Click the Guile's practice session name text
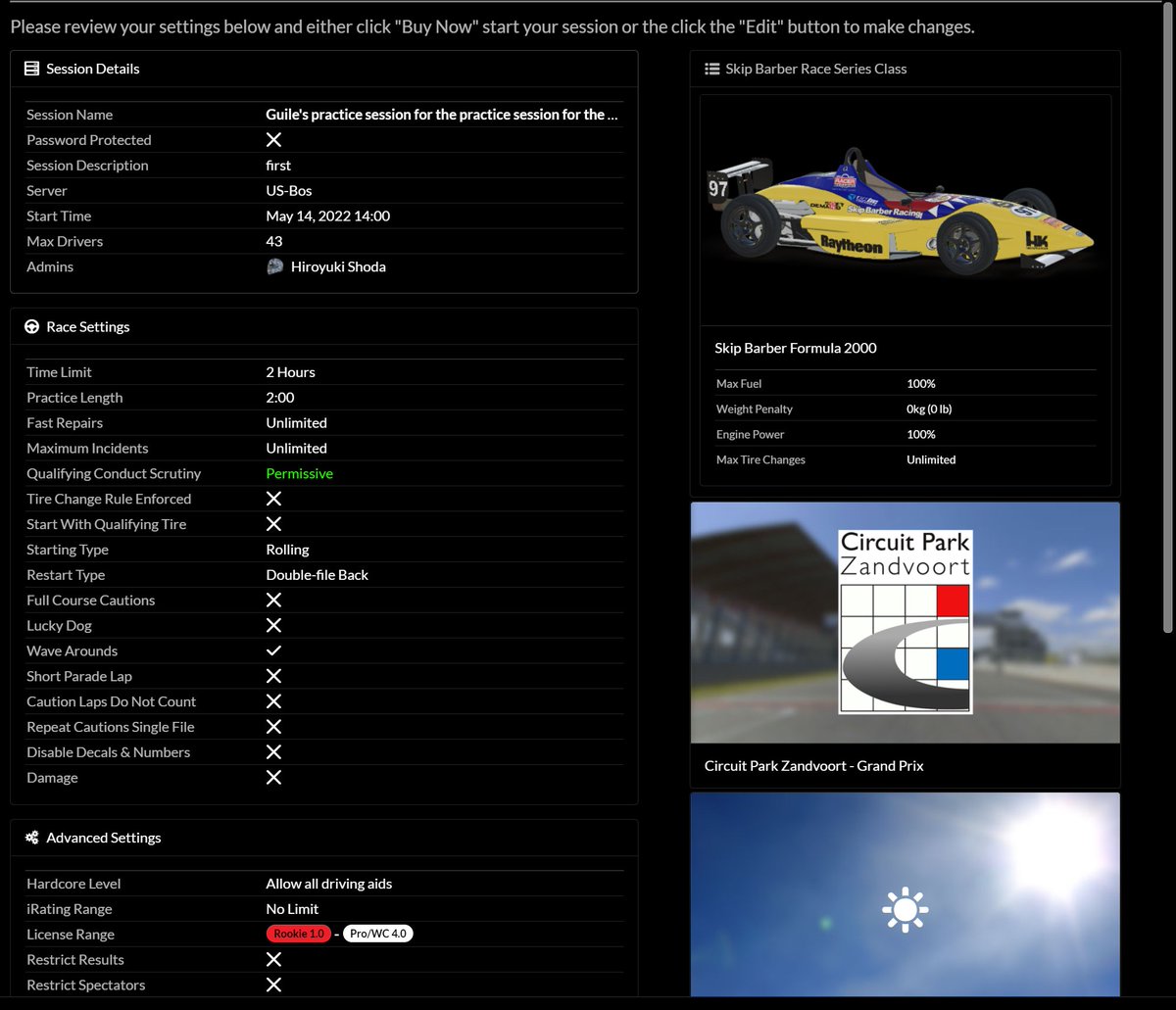This screenshot has height=1010, width=1176. click(x=442, y=115)
